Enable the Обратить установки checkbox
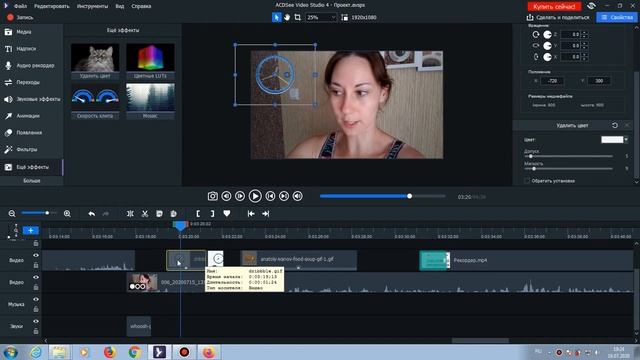The image size is (640, 360). tap(527, 180)
